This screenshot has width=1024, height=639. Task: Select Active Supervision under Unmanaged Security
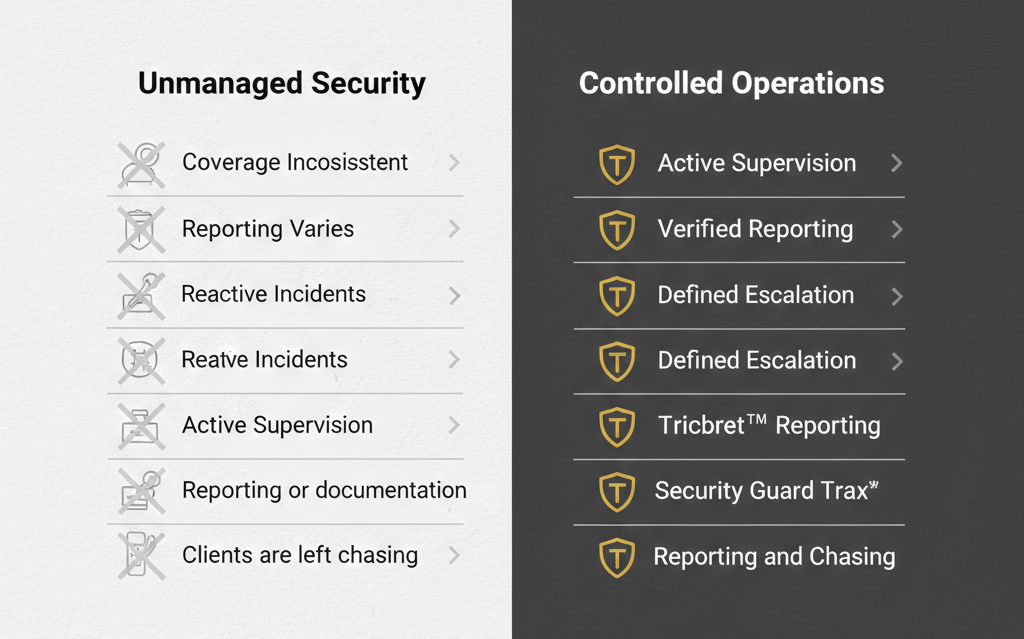(x=277, y=425)
